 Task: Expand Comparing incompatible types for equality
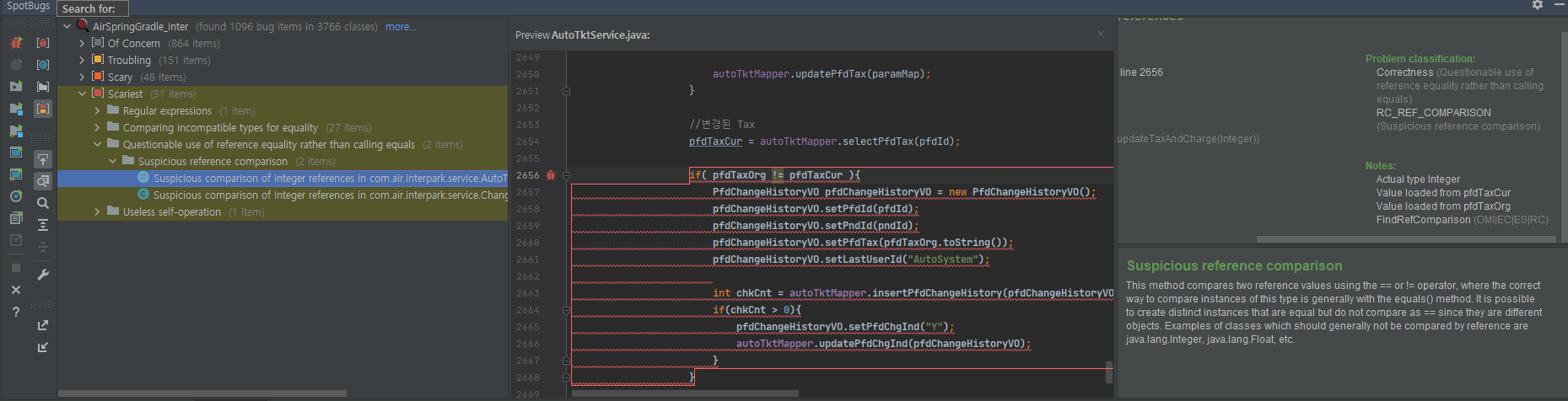point(97,127)
